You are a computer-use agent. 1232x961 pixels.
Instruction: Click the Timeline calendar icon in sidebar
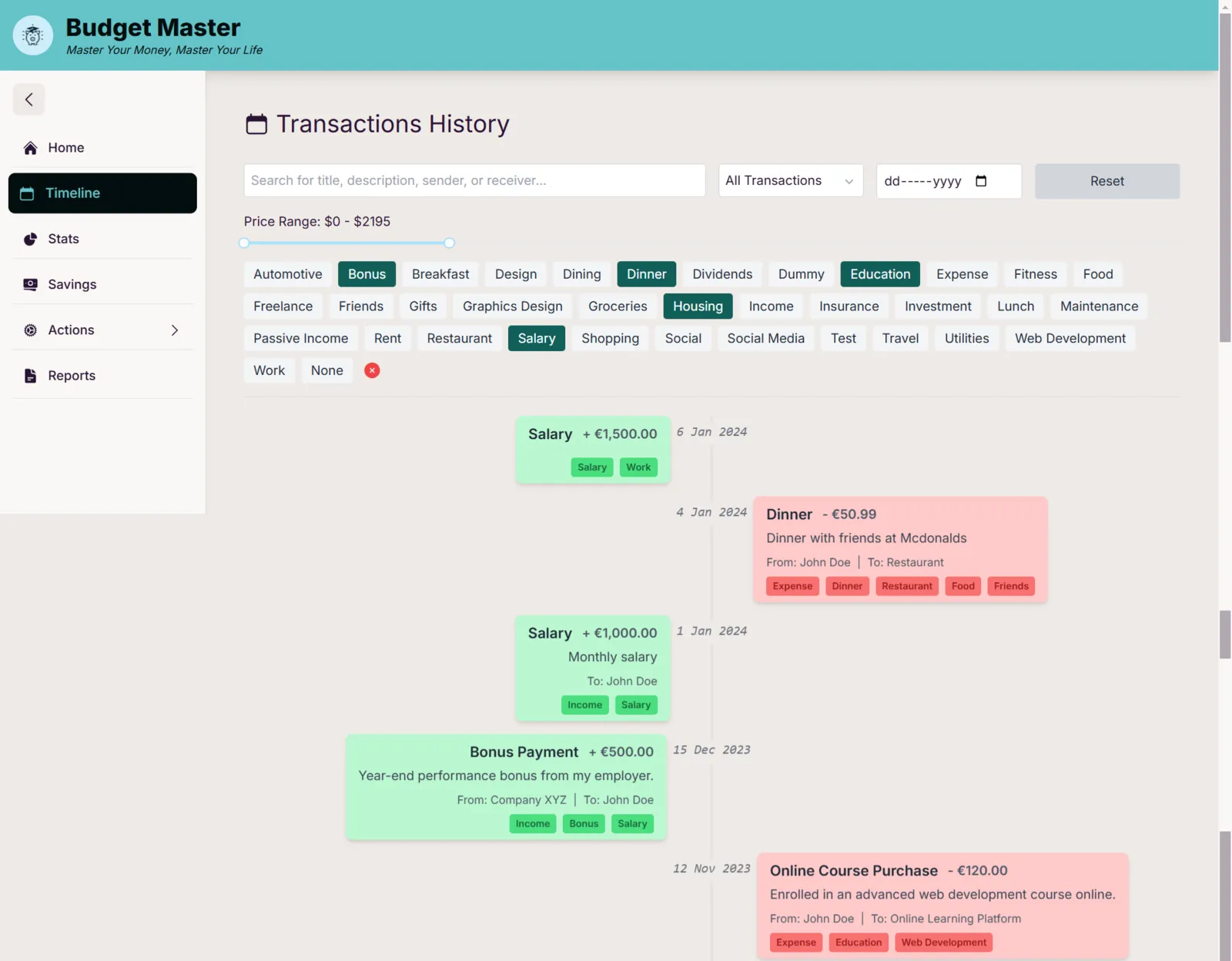click(27, 193)
